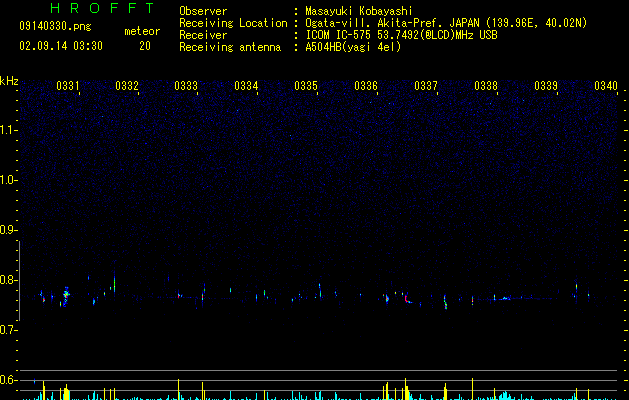Click the Observer label

click(203, 11)
